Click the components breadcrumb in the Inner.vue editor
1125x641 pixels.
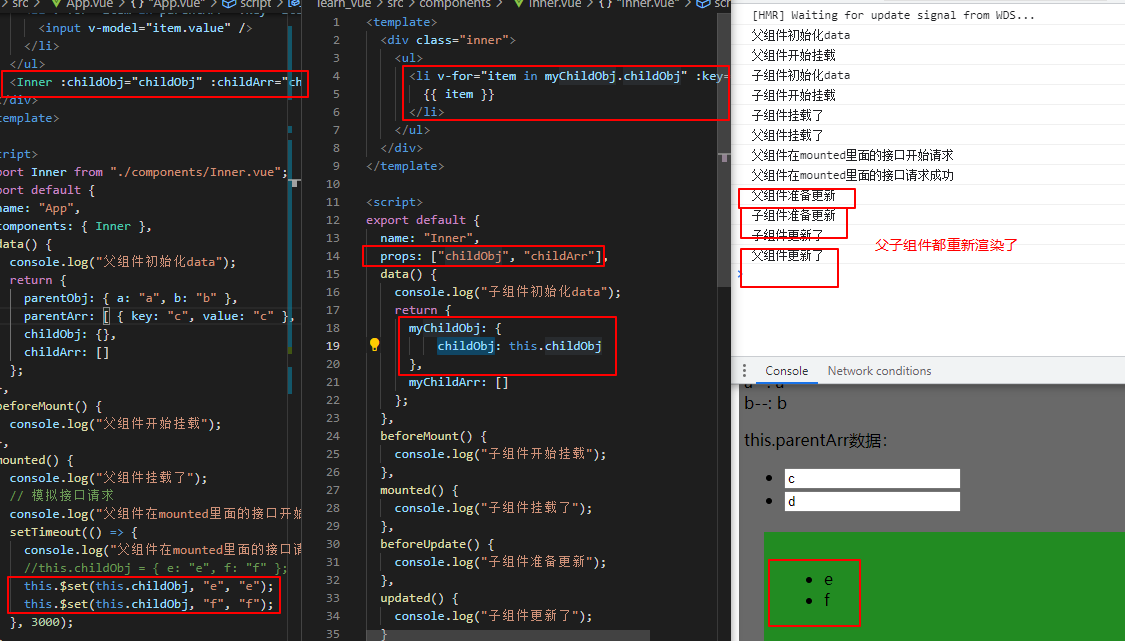point(455,4)
